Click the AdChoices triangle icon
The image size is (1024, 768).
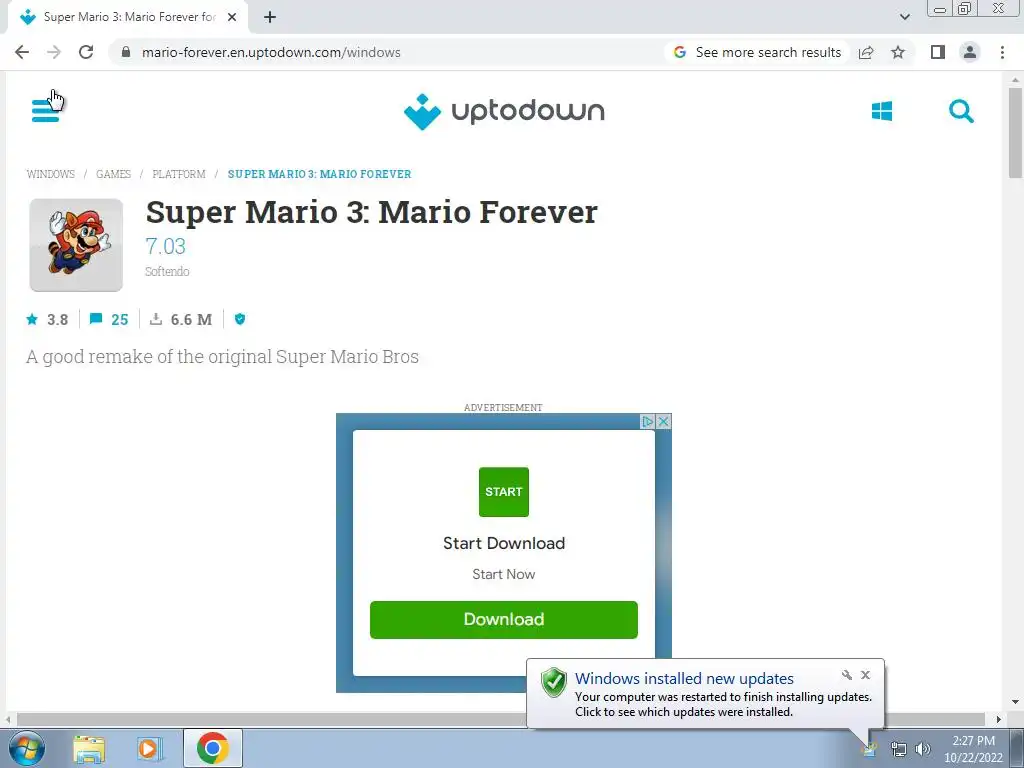pos(648,421)
